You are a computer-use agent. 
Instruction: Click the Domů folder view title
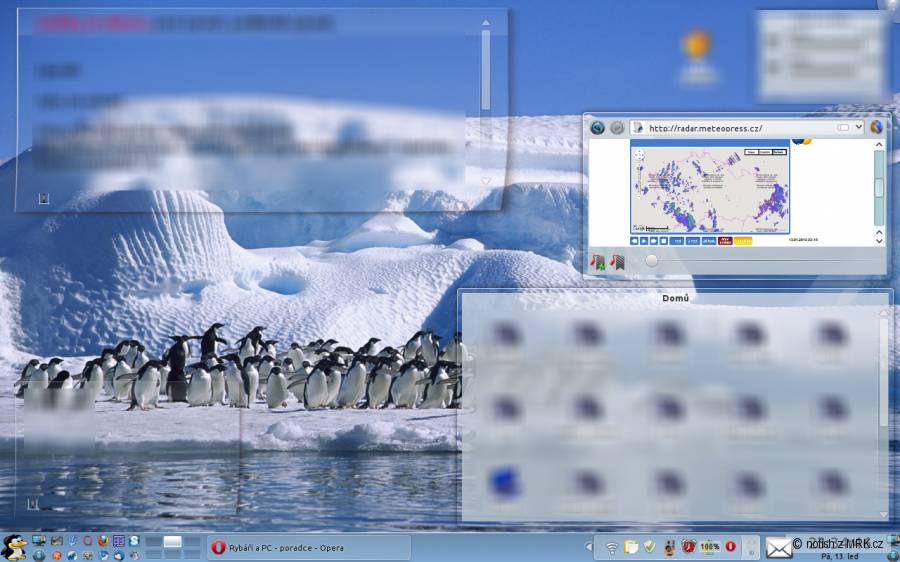click(x=676, y=299)
